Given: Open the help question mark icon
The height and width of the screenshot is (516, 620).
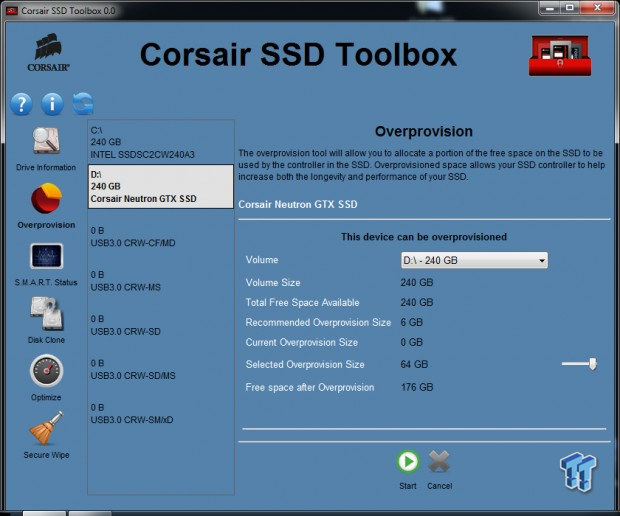Looking at the screenshot, I should coord(21,104).
